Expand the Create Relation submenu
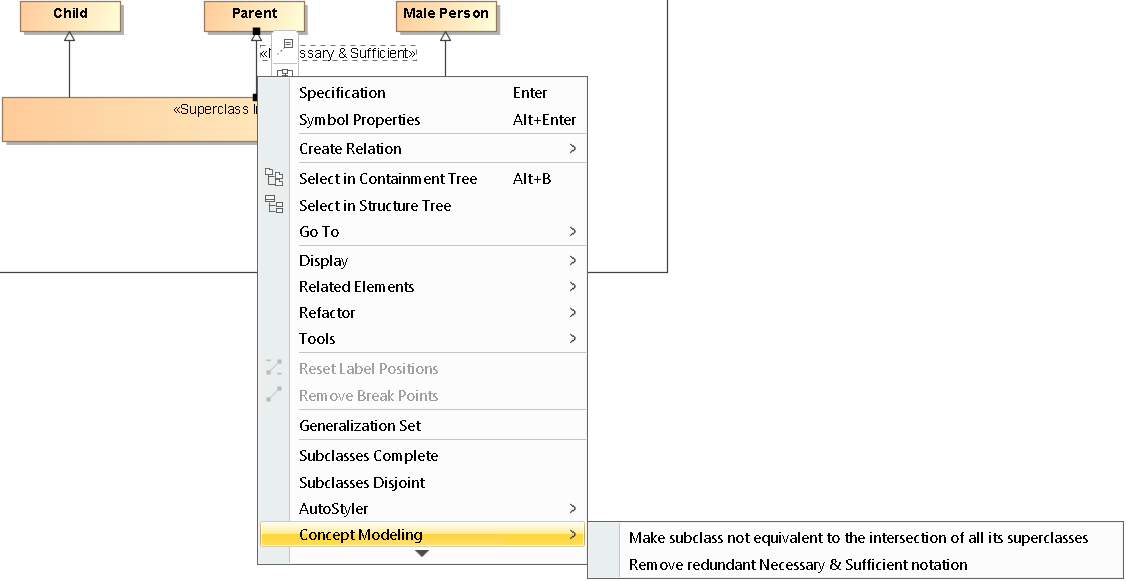The width and height of the screenshot is (1126, 581). 572,148
